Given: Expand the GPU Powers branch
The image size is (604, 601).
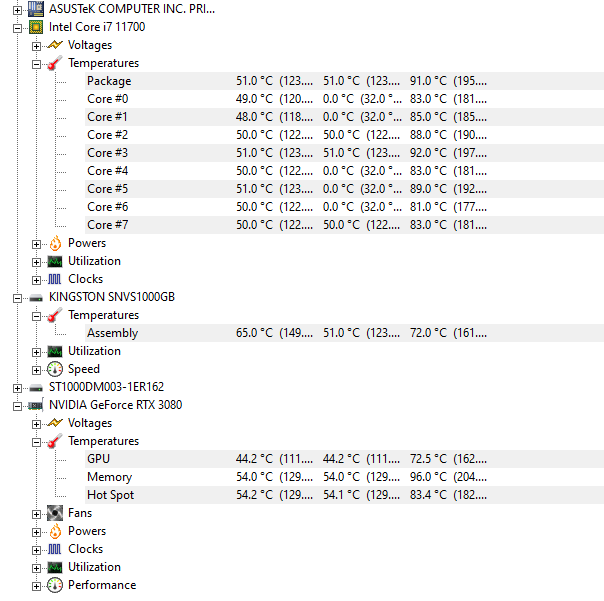Looking at the screenshot, I should point(36,532).
